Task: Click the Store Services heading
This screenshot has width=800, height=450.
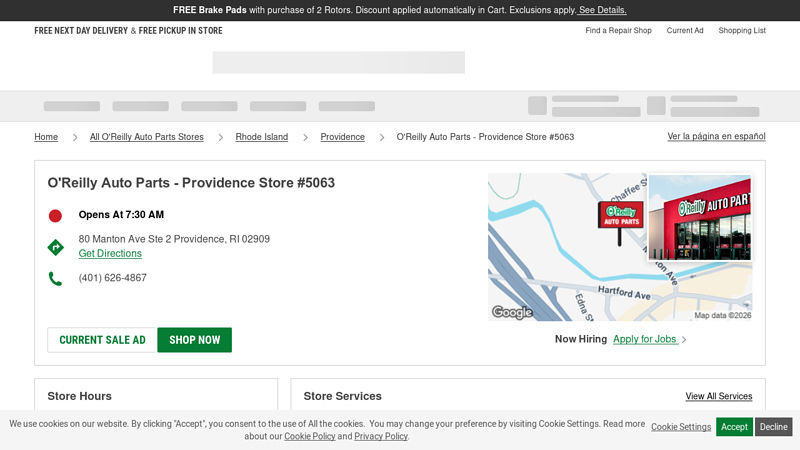Action: (342, 396)
